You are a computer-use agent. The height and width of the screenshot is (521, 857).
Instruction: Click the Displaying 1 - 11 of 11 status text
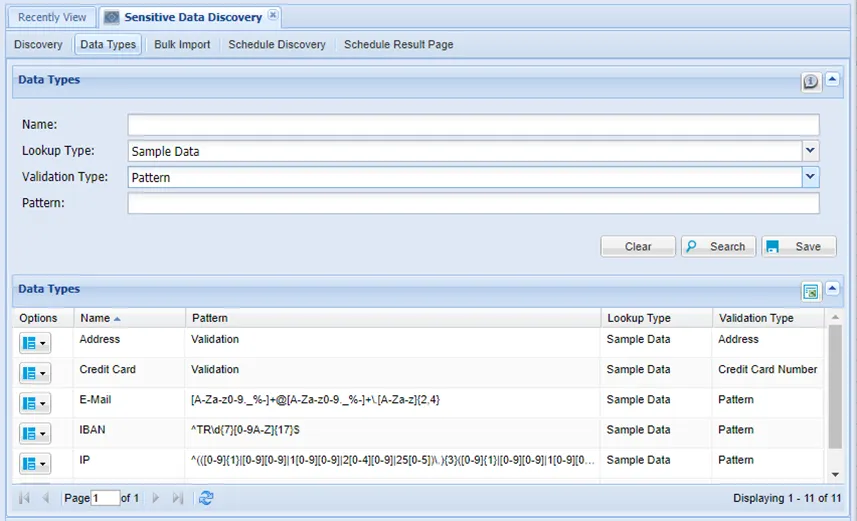[787, 498]
